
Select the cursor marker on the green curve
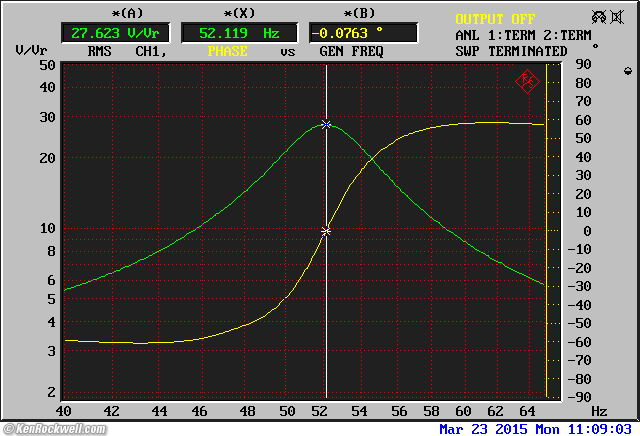(326, 125)
